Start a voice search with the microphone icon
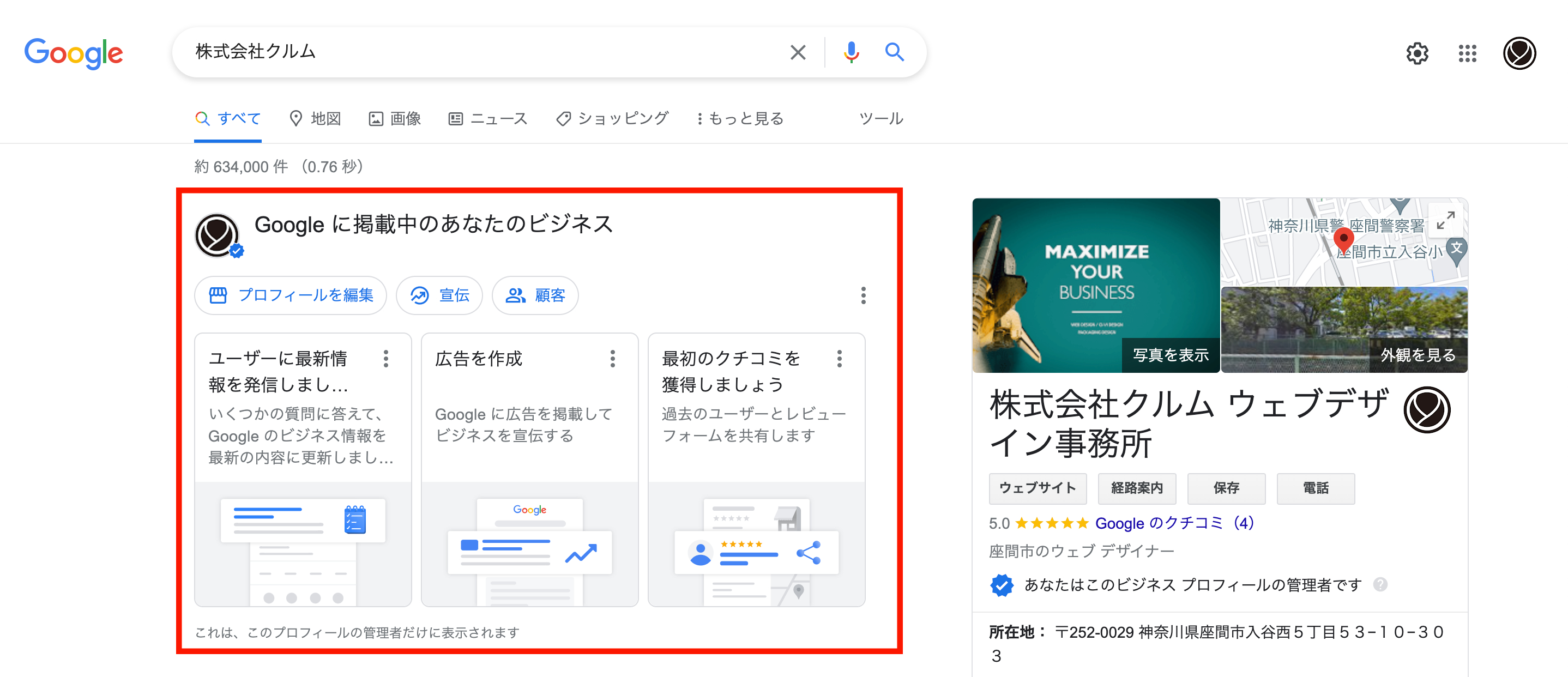Image resolution: width=1568 pixels, height=677 pixels. (851, 52)
